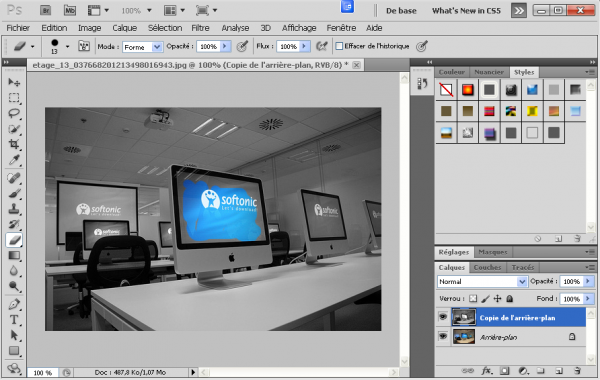Open the Opacité slider arrow in options bar

click(225, 46)
